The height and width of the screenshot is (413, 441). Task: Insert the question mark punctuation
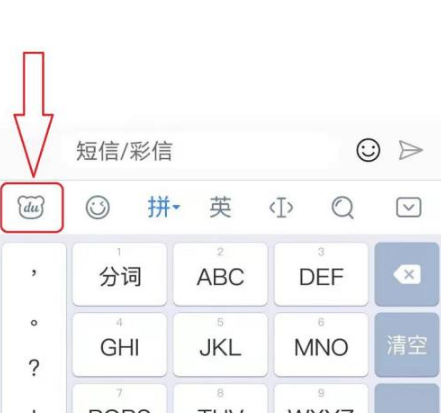(34, 368)
